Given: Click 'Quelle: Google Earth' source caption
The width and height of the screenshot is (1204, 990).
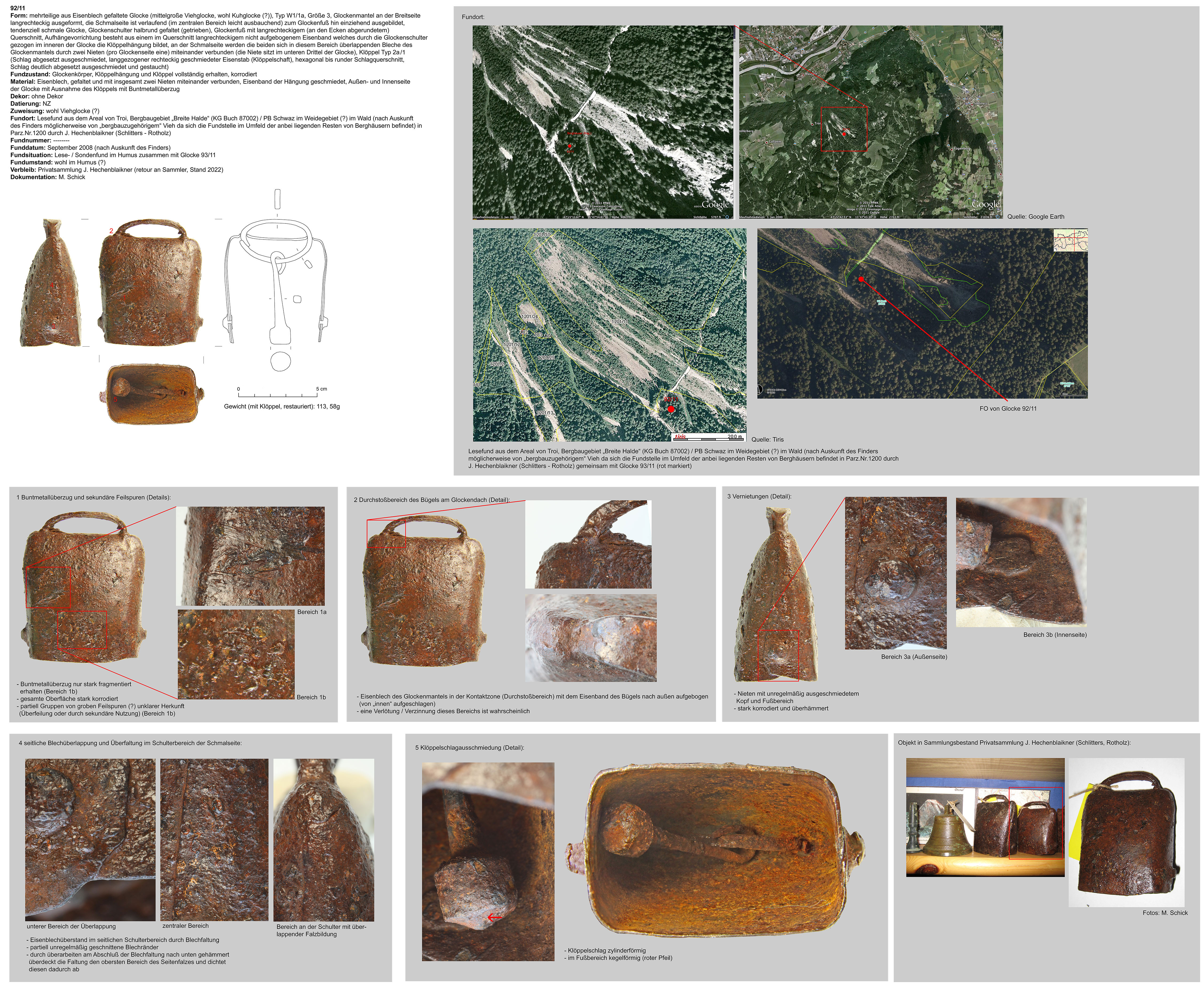Looking at the screenshot, I should tap(1035, 217).
